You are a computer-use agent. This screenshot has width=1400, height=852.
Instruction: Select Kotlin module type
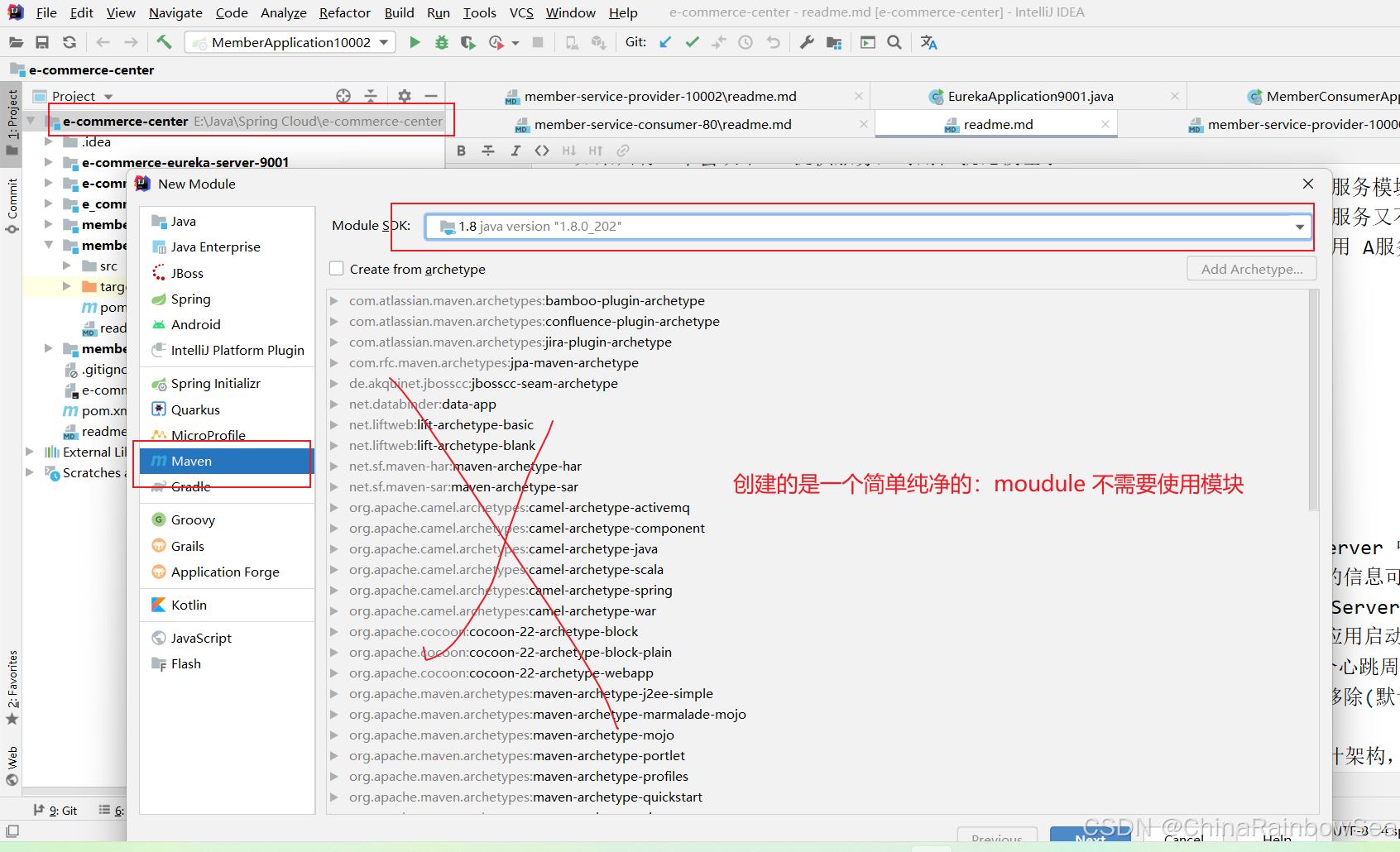coord(228,605)
